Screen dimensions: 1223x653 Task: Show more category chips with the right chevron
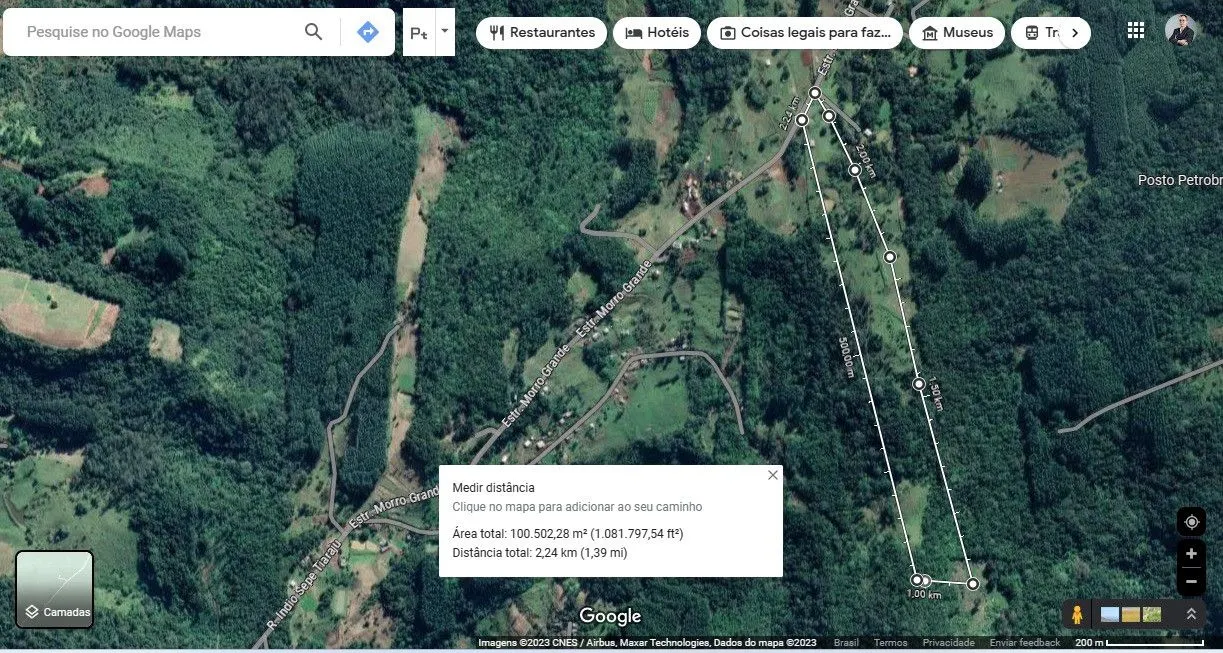1075,33
